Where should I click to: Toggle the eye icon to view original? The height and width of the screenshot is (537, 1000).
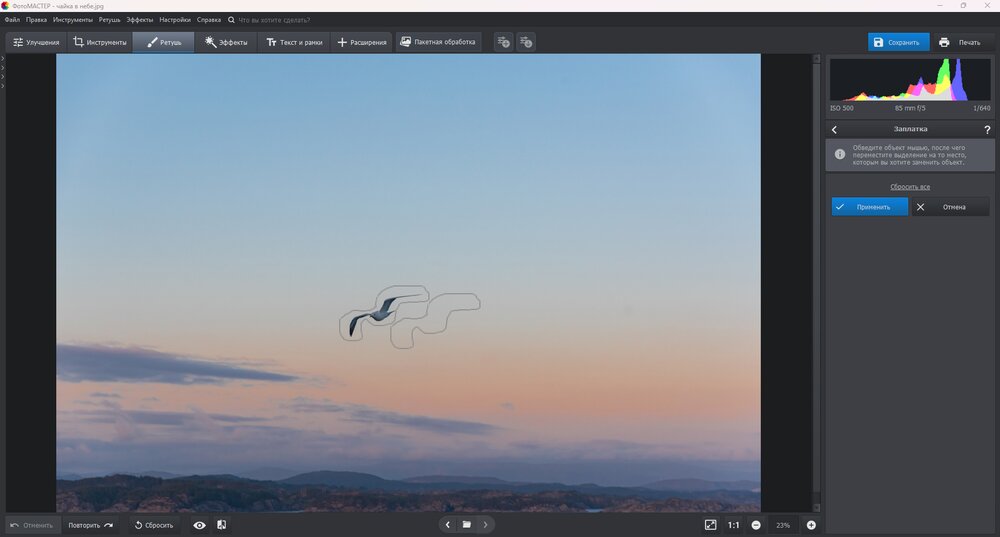click(199, 525)
